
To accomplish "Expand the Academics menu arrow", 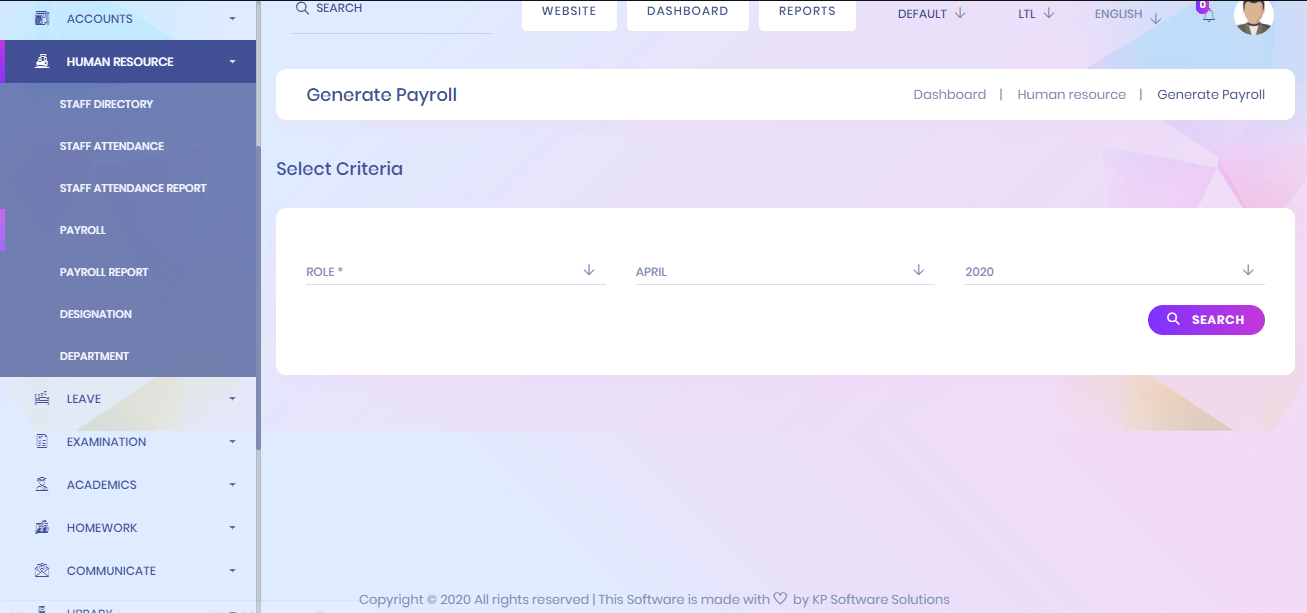I will click(232, 484).
